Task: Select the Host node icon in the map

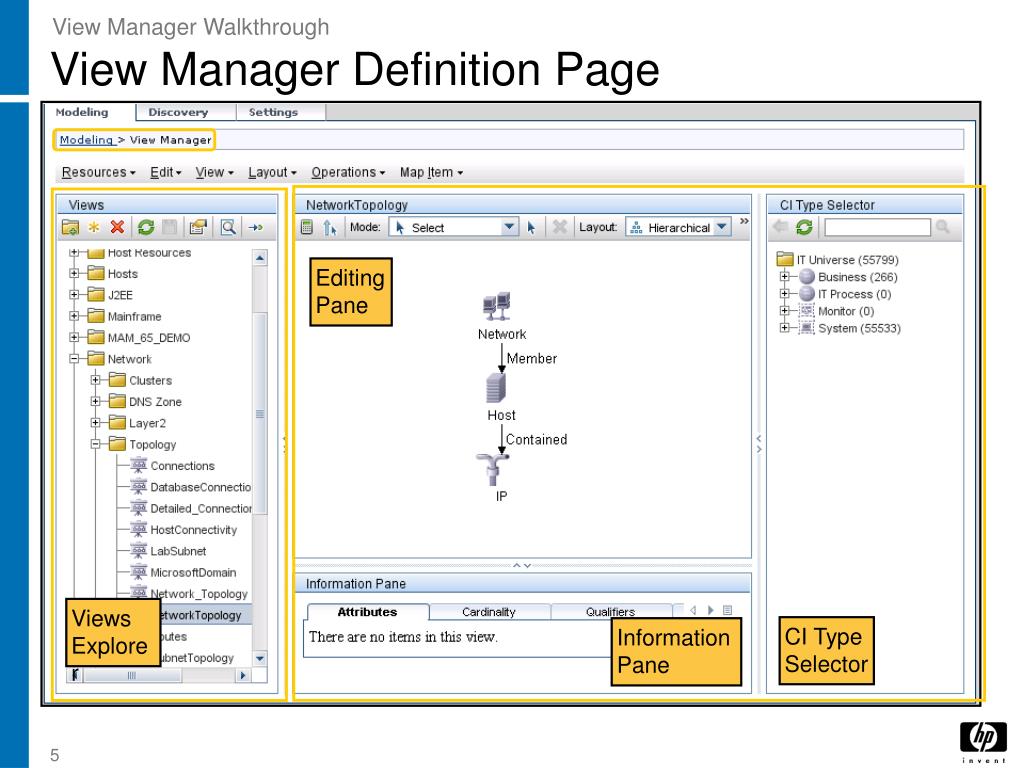Action: point(496,388)
